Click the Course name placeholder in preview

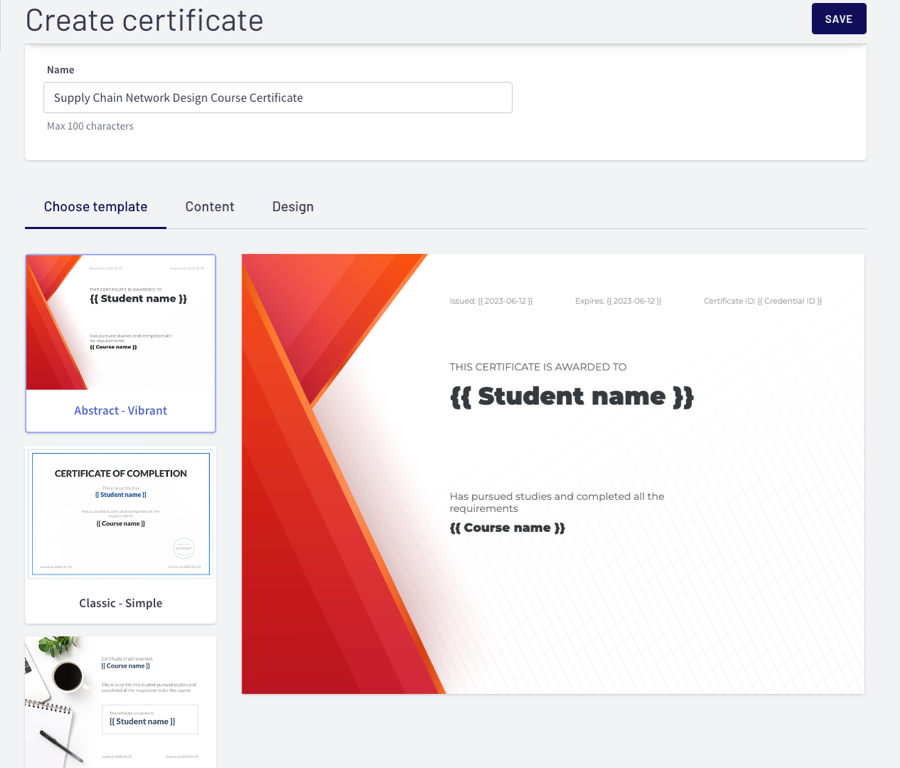click(x=507, y=528)
